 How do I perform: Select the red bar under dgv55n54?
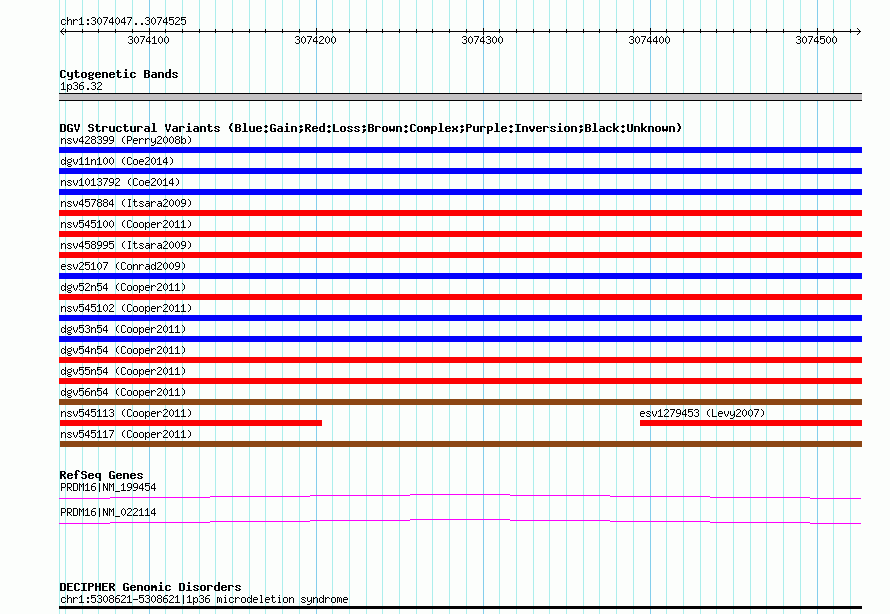[460, 381]
